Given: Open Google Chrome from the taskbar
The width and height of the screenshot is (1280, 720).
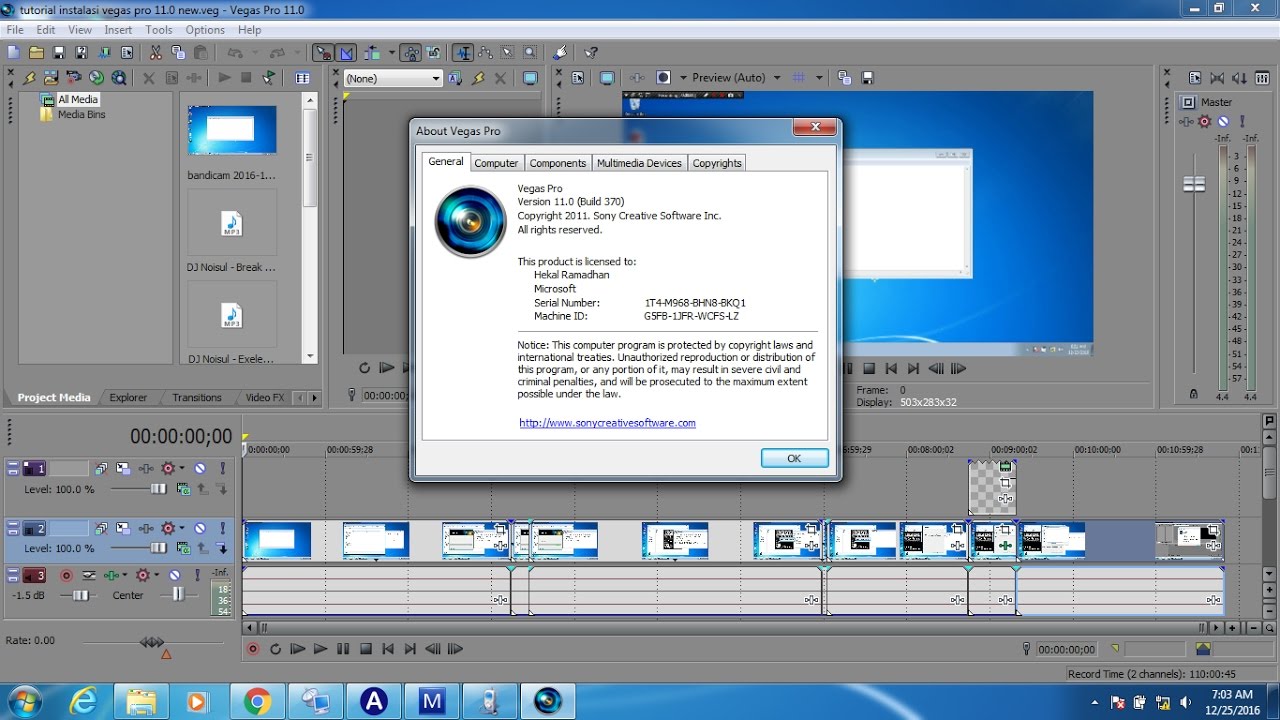Looking at the screenshot, I should [257, 702].
